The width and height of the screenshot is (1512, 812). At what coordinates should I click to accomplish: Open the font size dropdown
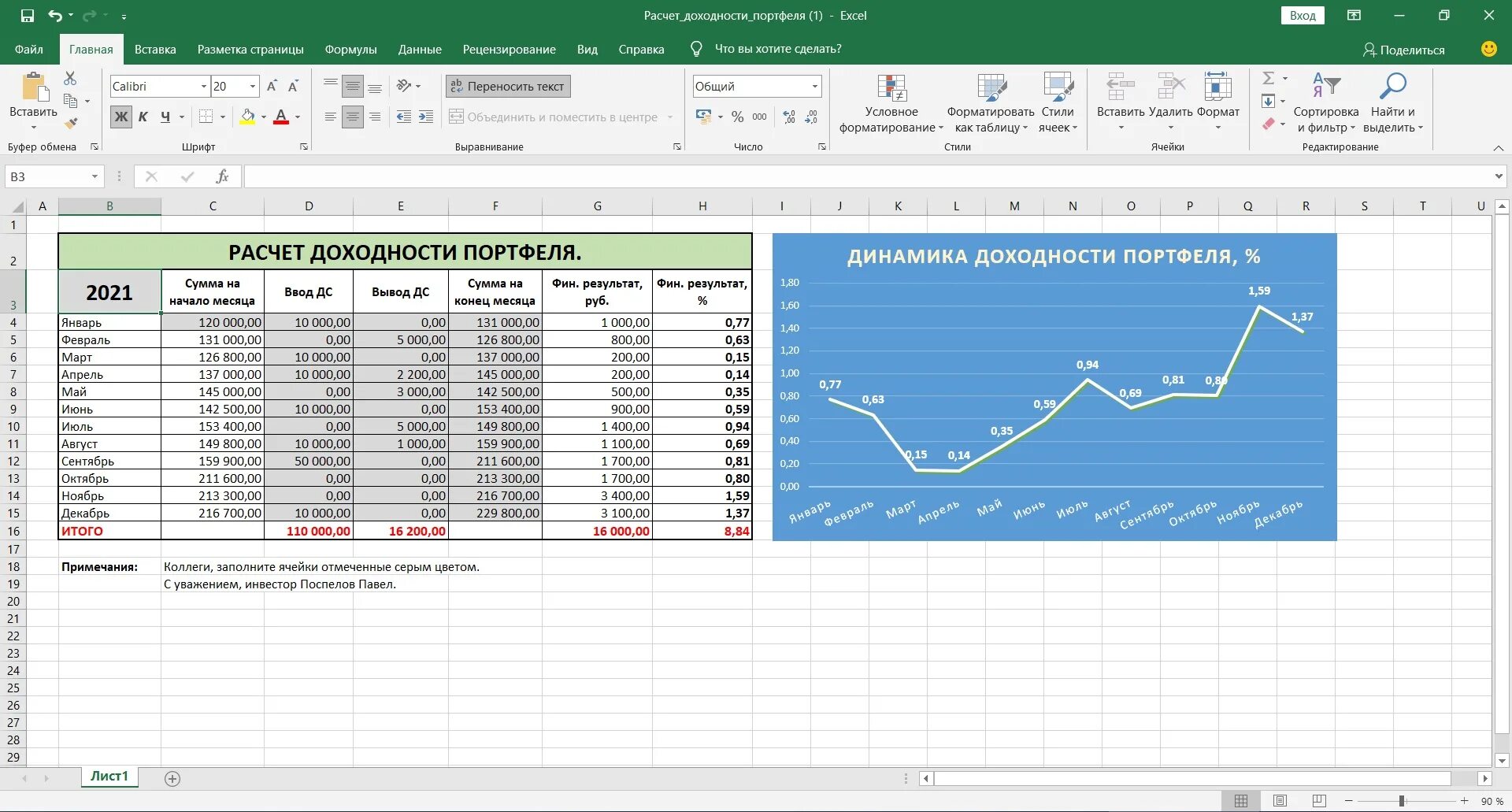[253, 86]
